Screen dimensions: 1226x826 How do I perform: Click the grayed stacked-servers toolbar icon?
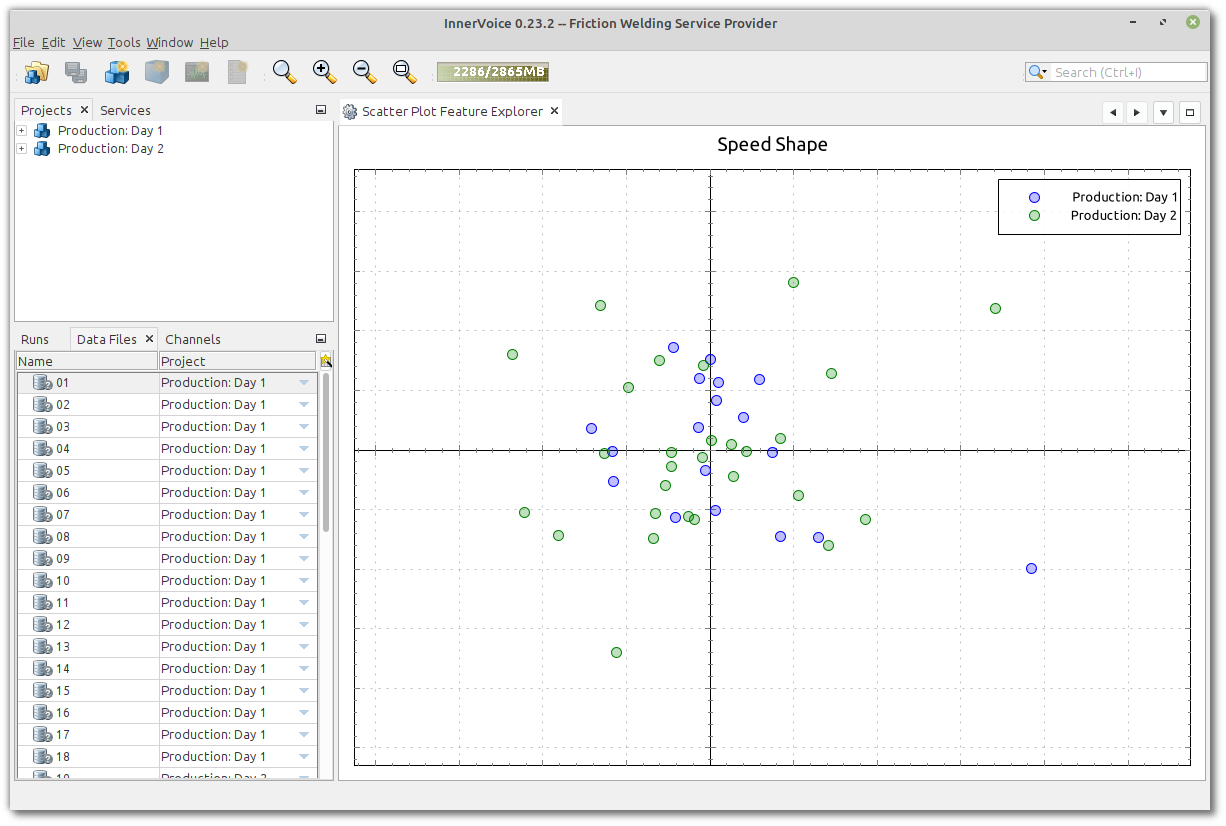[77, 72]
